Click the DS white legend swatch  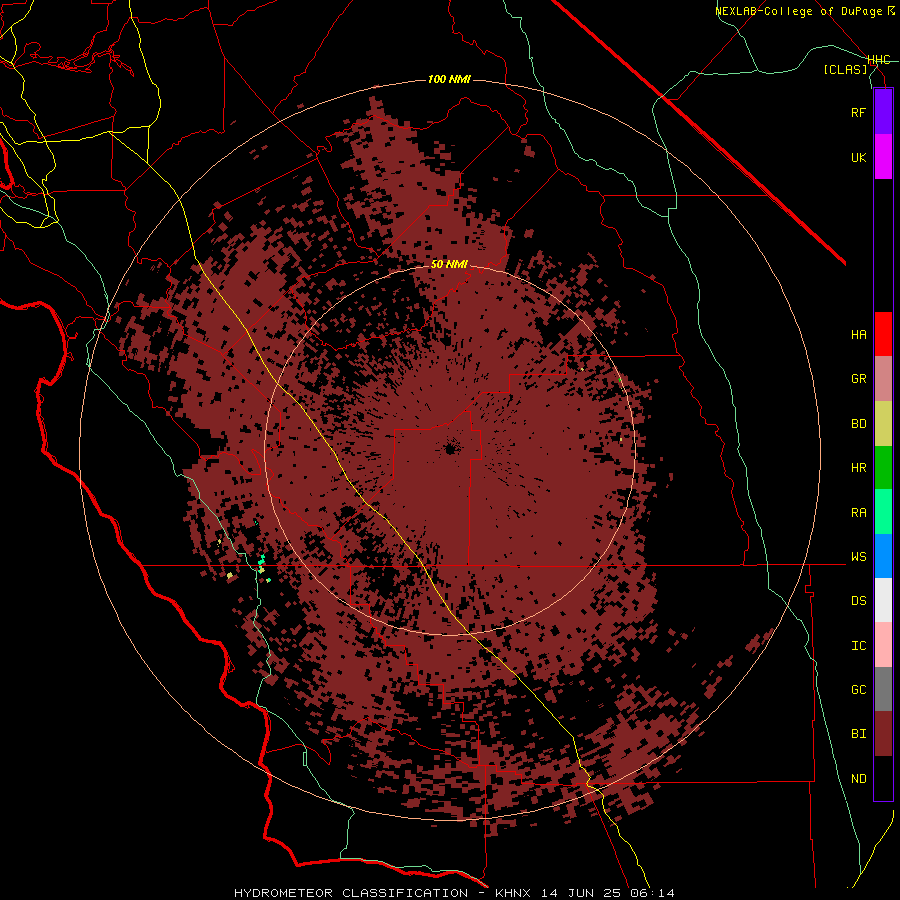[883, 600]
